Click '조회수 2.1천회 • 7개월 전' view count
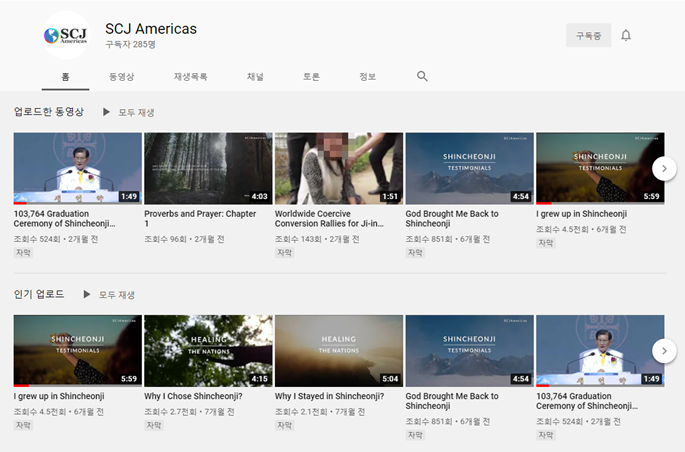 [320, 411]
